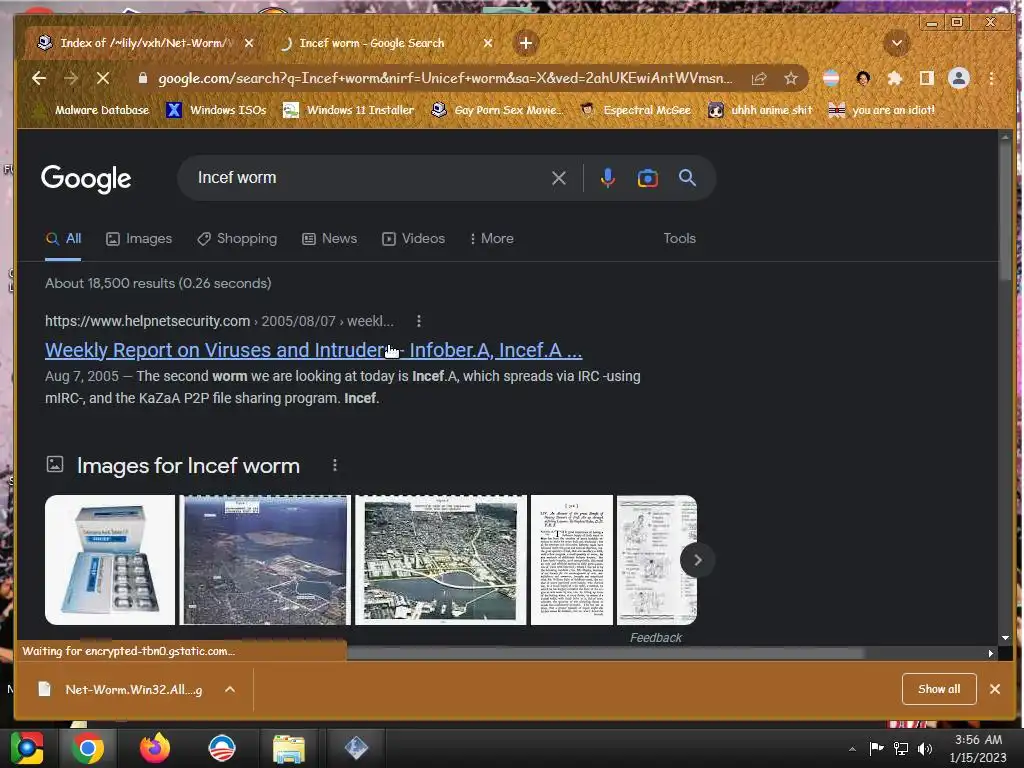Viewport: 1024px width, 768px height.
Task: Open you are an idiot! bookmark
Action: click(x=882, y=110)
